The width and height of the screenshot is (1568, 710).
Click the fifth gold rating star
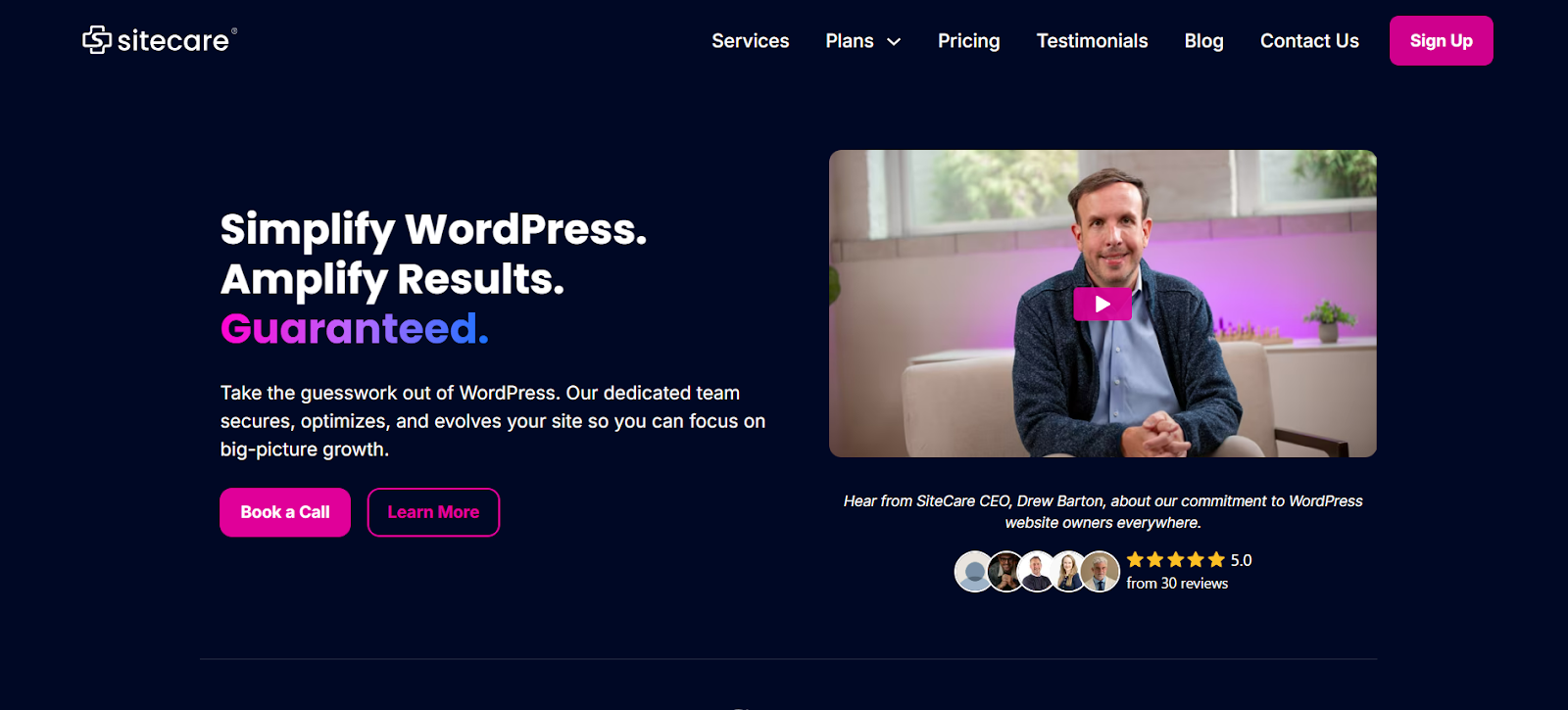(1216, 560)
